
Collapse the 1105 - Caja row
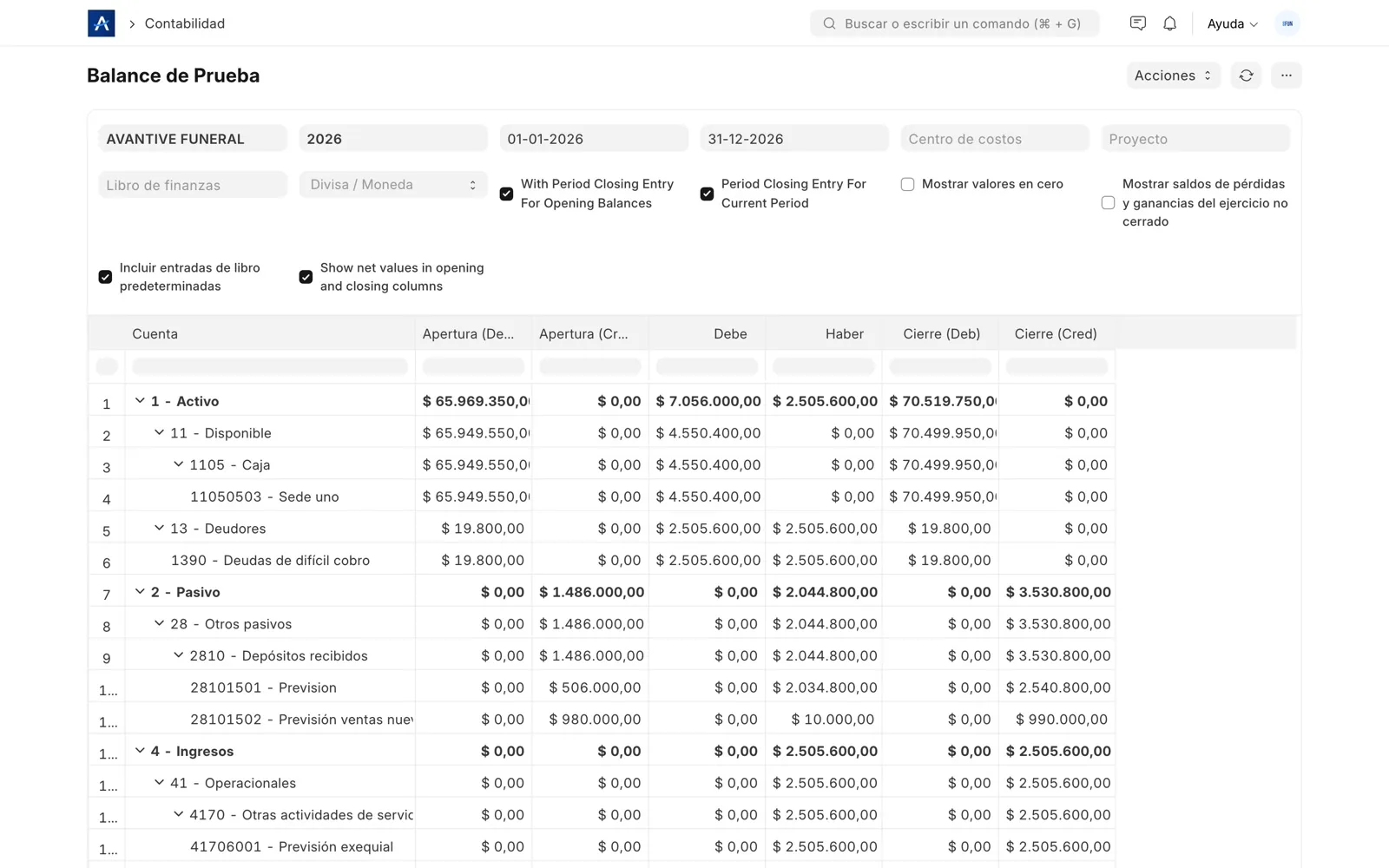tap(178, 464)
